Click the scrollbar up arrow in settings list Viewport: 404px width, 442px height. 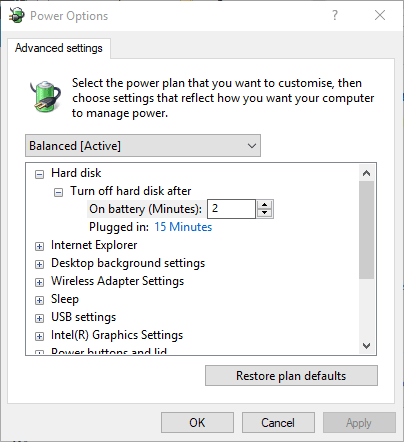pos(367,173)
